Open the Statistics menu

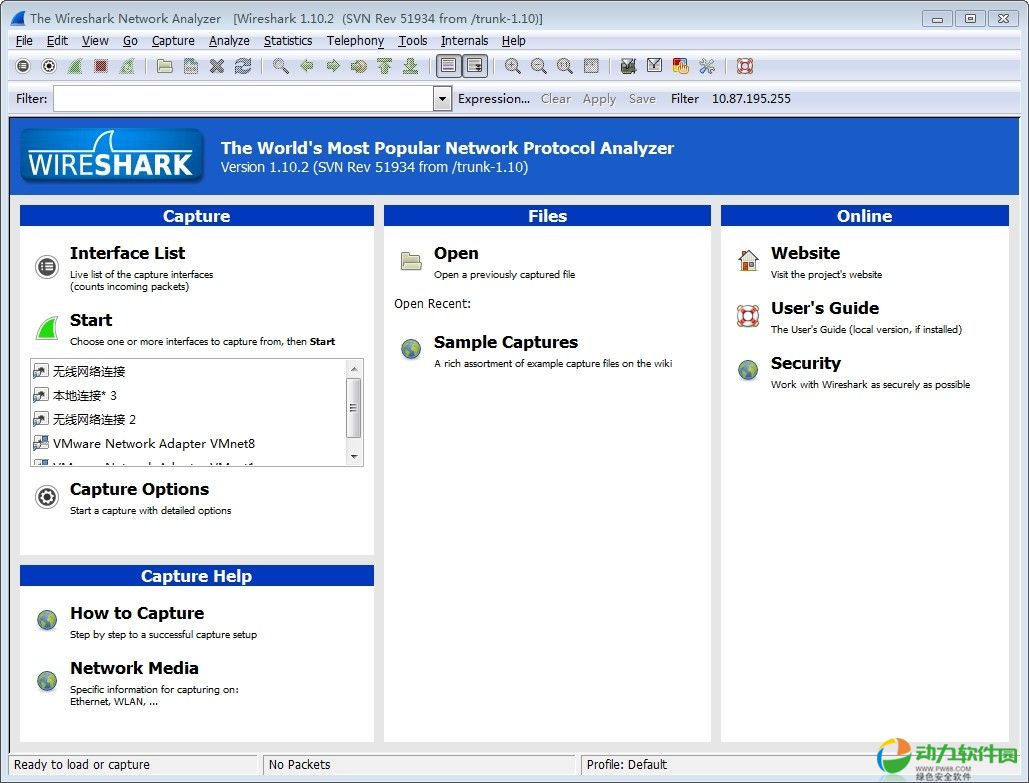point(288,41)
